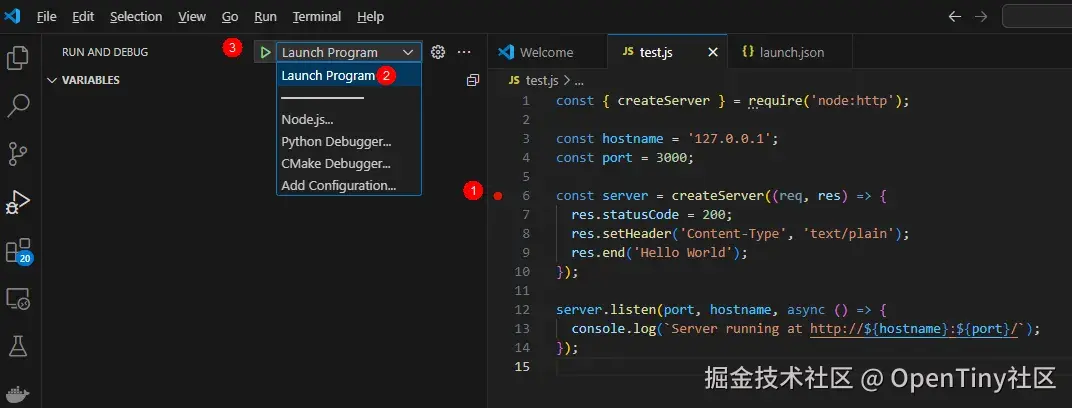
Task: Open the View menu
Action: click(192, 16)
